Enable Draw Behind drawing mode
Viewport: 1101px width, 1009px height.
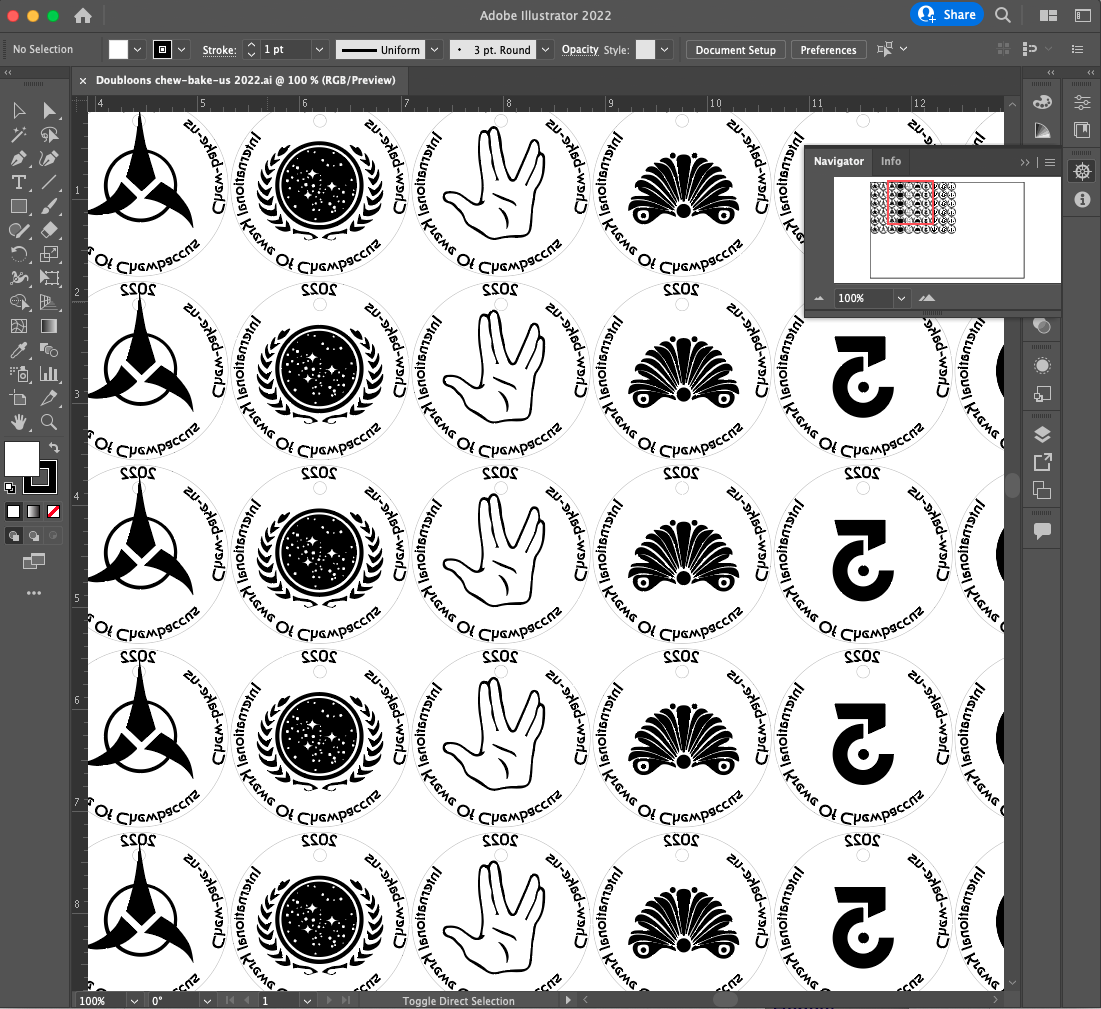tap(34, 536)
